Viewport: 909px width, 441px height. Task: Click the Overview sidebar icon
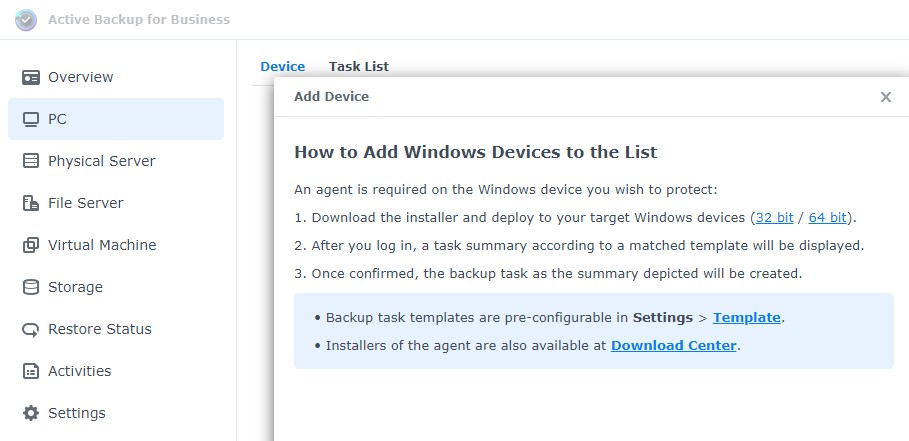[31, 77]
